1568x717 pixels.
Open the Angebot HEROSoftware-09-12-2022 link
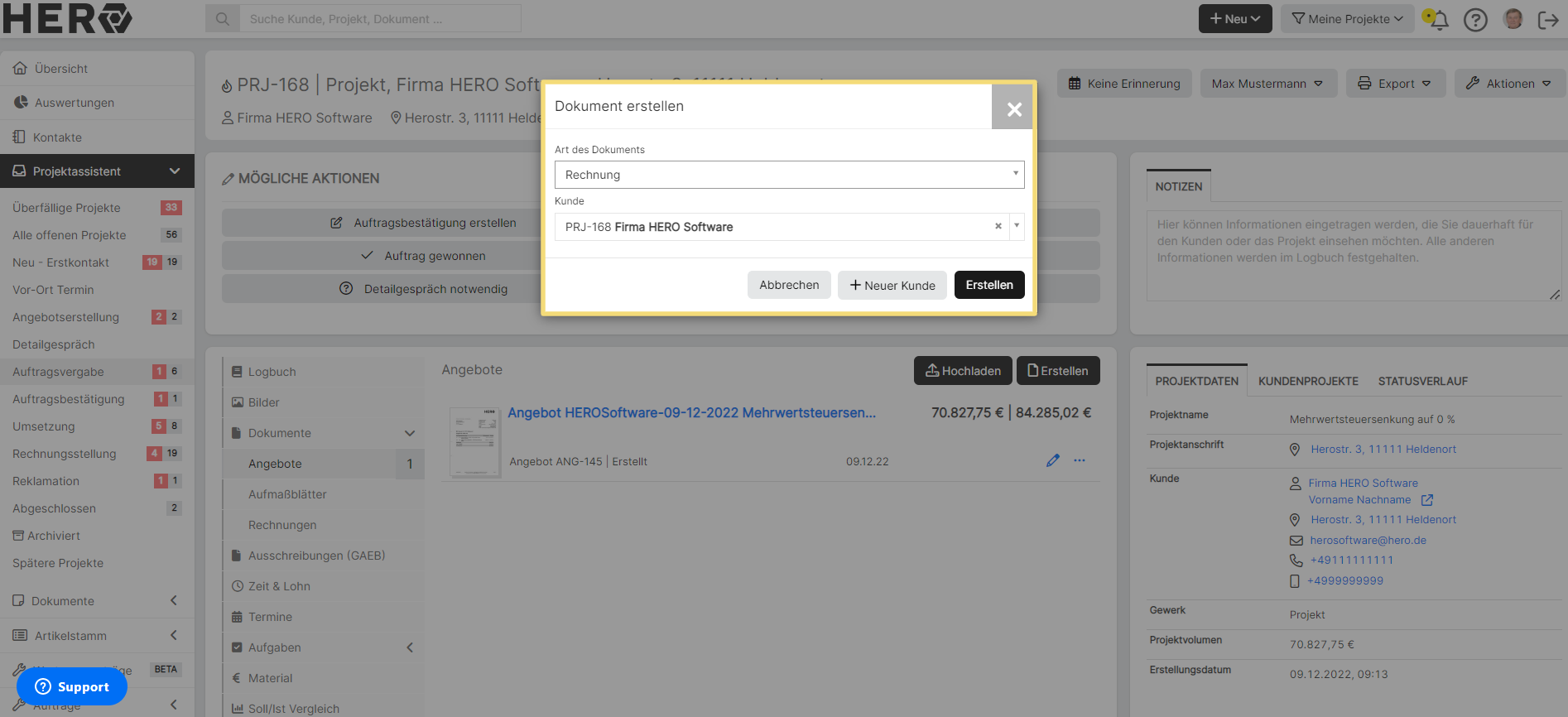point(691,412)
